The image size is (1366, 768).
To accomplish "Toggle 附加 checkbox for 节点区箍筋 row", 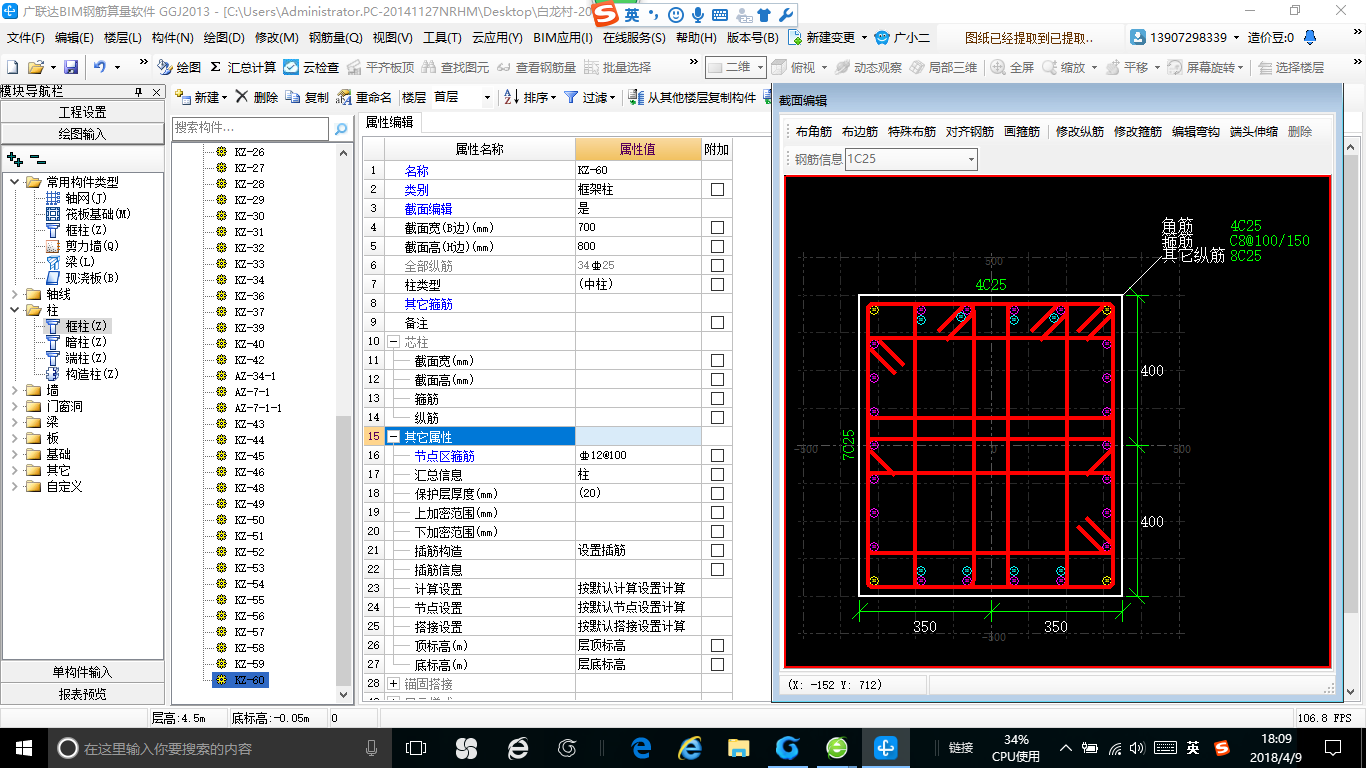I will [717, 456].
